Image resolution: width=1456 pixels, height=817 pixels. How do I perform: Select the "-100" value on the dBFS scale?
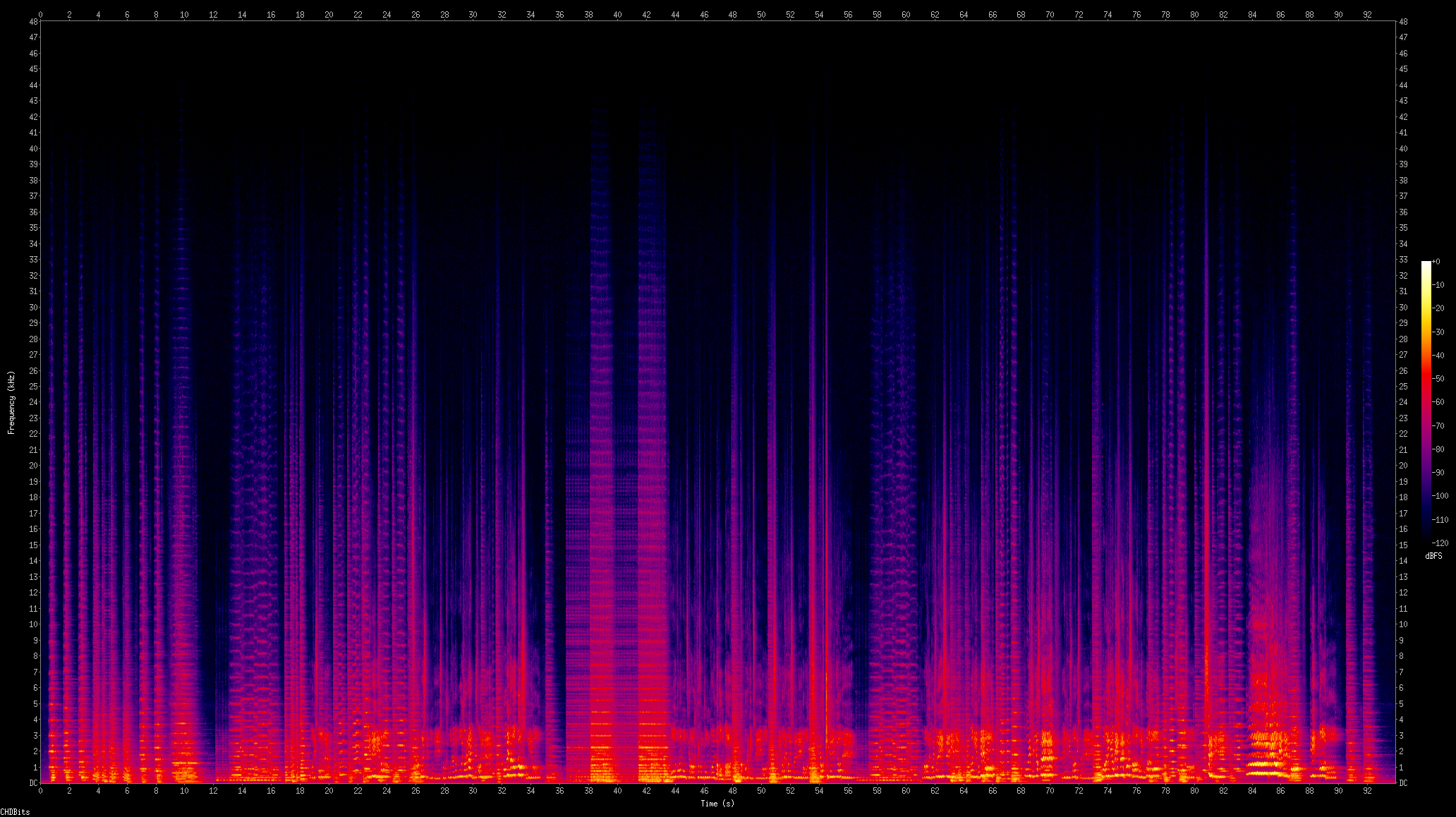tap(1440, 496)
